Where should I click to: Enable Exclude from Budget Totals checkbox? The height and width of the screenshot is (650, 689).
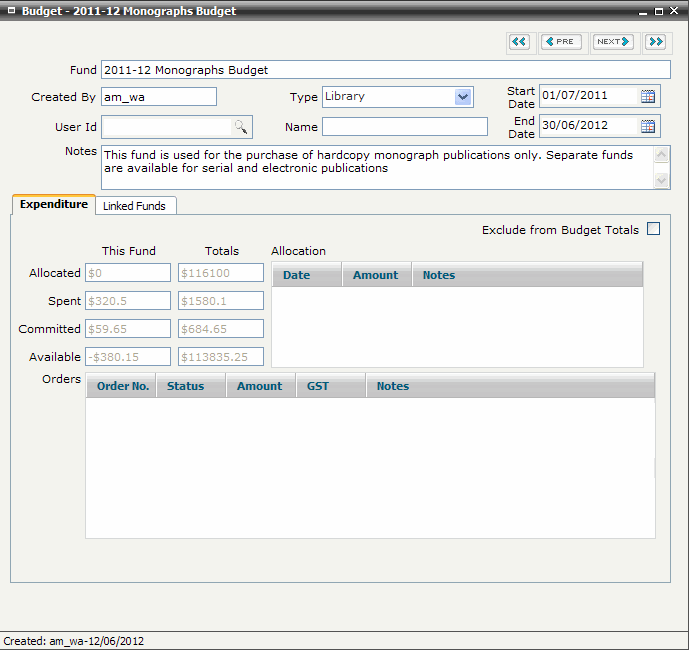coord(654,229)
